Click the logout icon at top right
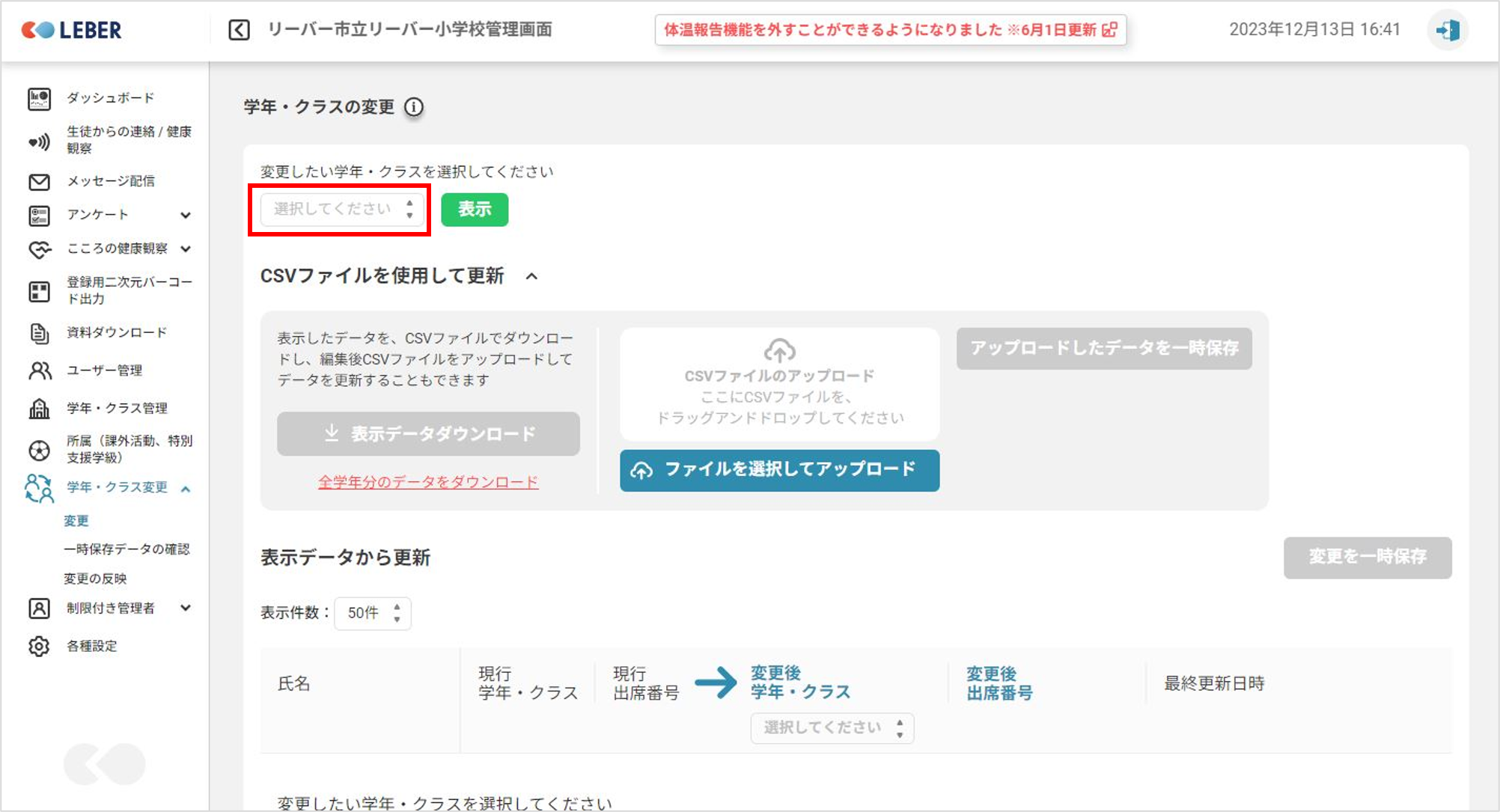Screen dimensions: 1500x812 pyautogui.click(x=1448, y=30)
